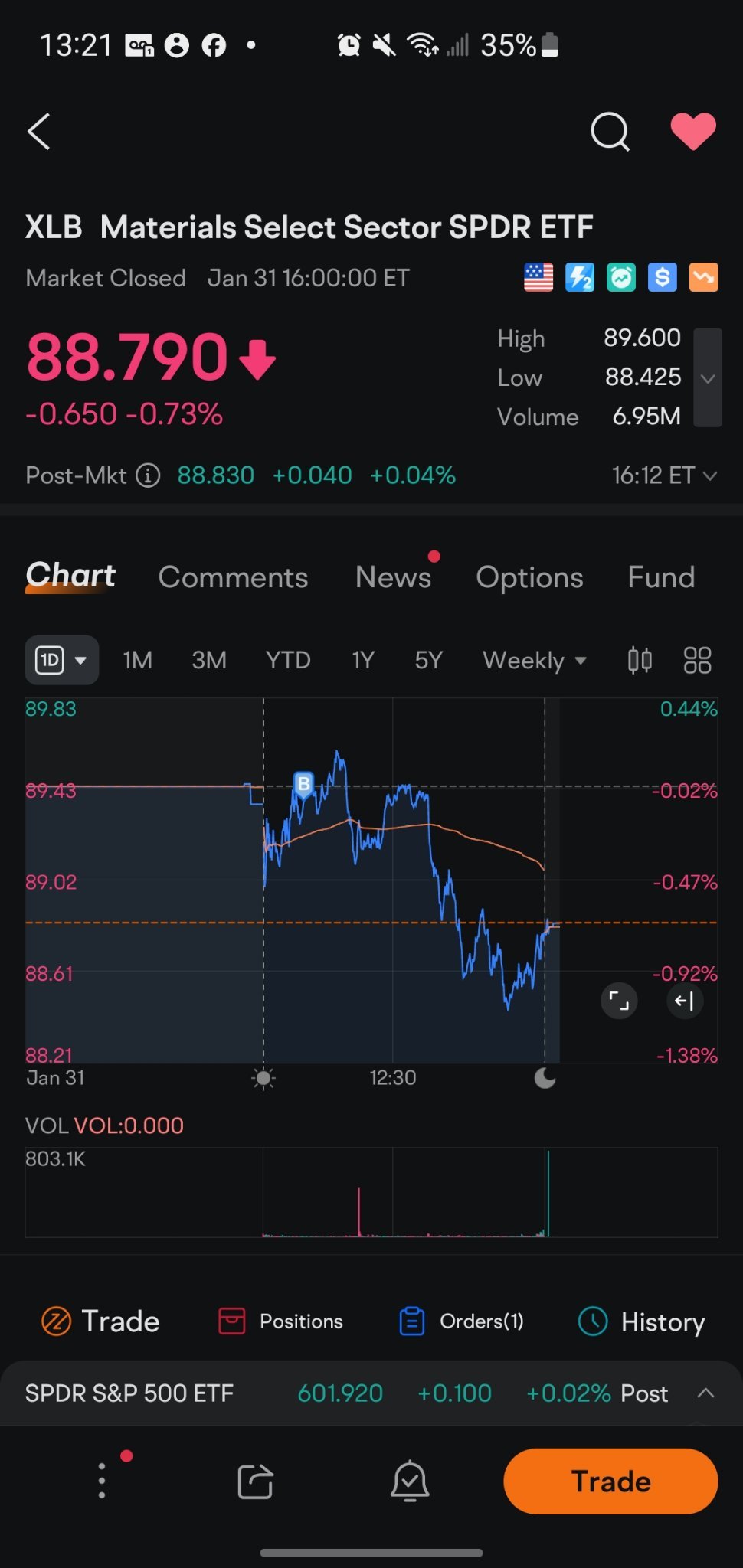Viewport: 743px width, 1568px height.
Task: Open the price alert bell icon
Action: click(x=410, y=1481)
